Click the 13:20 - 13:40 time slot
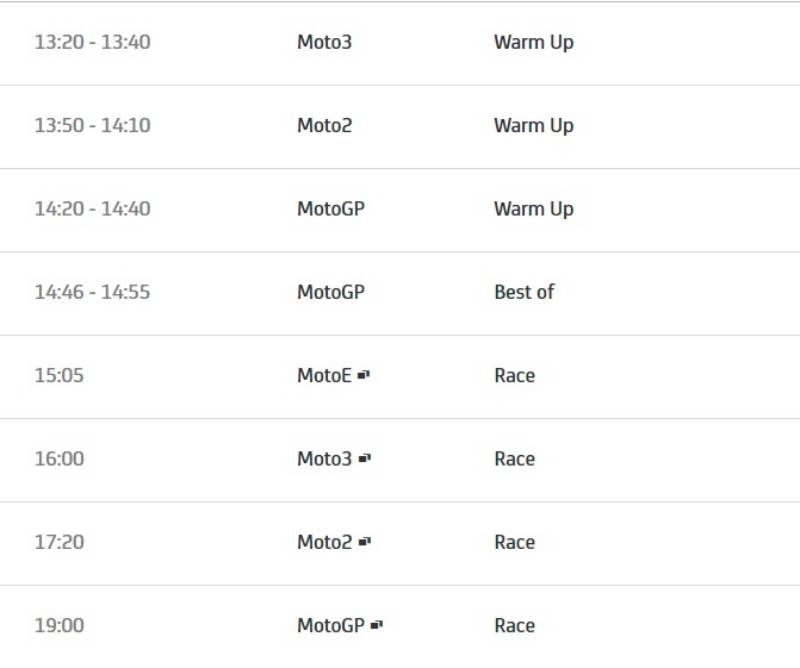The height and width of the screenshot is (668, 800). (92, 43)
